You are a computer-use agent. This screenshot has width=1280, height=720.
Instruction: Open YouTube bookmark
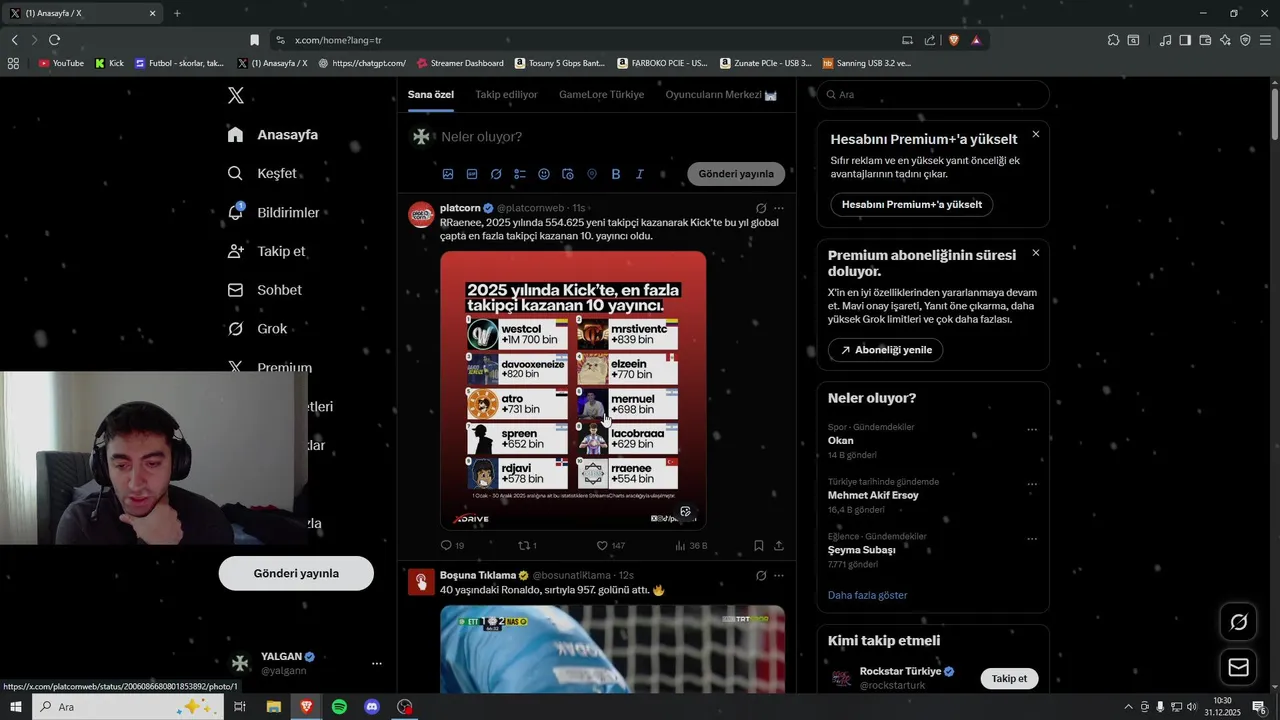pos(61,63)
